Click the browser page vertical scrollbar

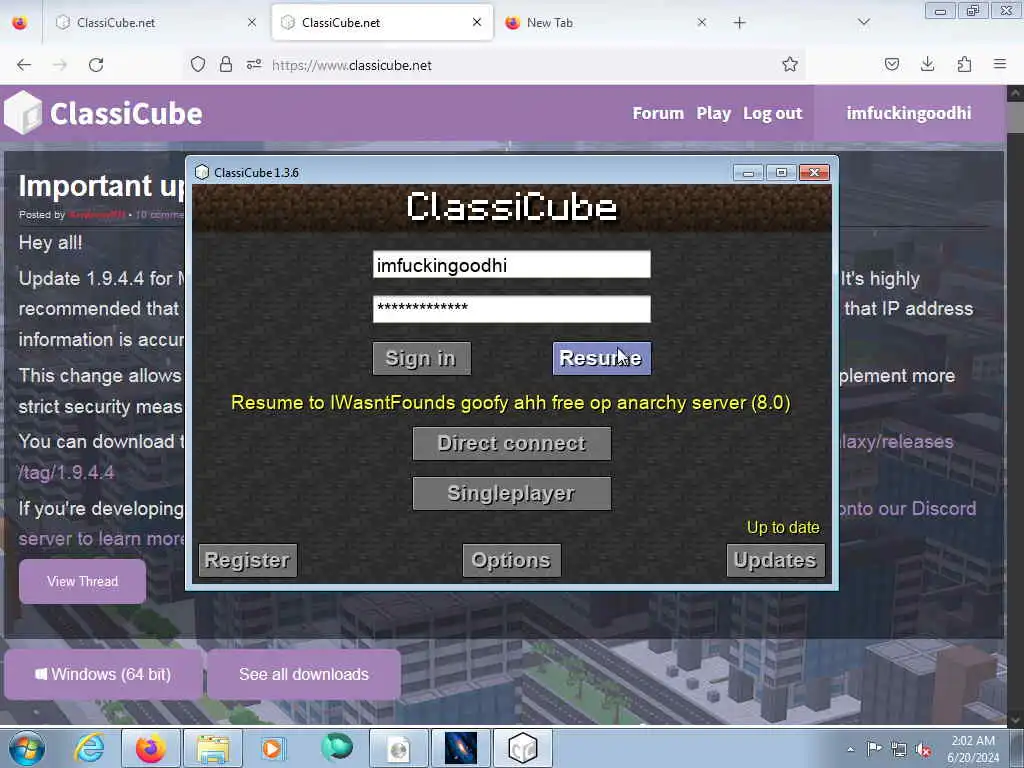pos(1014,405)
